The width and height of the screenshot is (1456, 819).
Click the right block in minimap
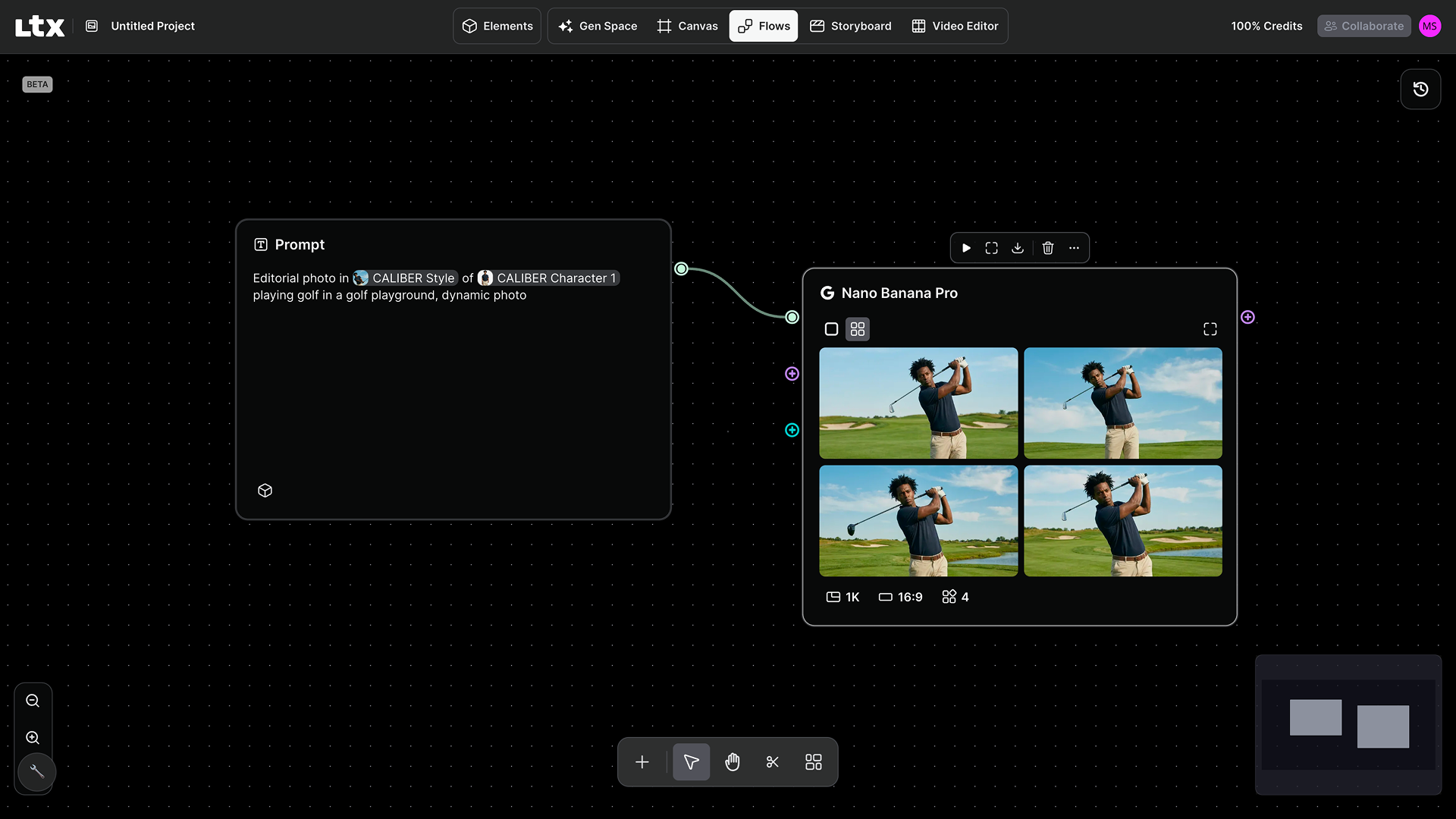click(x=1382, y=726)
